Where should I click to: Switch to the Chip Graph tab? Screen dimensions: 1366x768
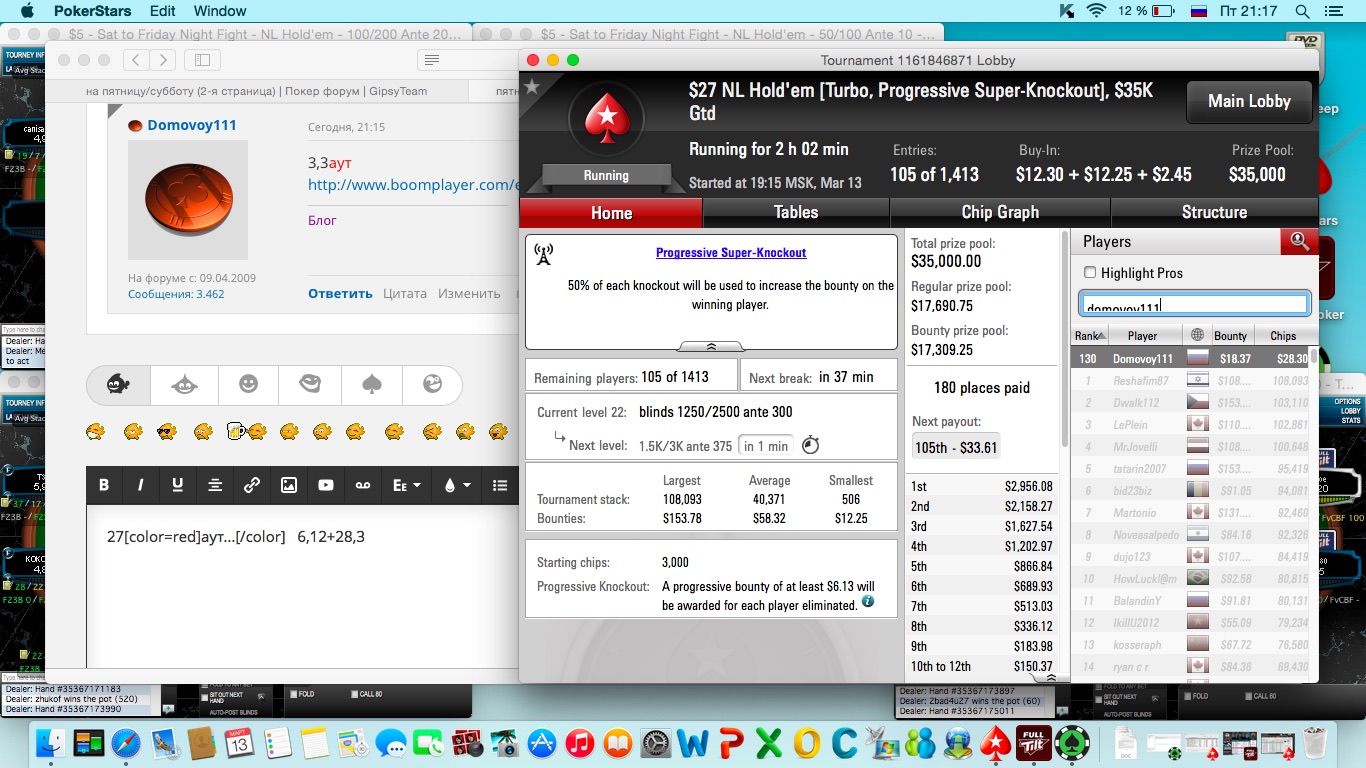pyautogui.click(x=1000, y=212)
